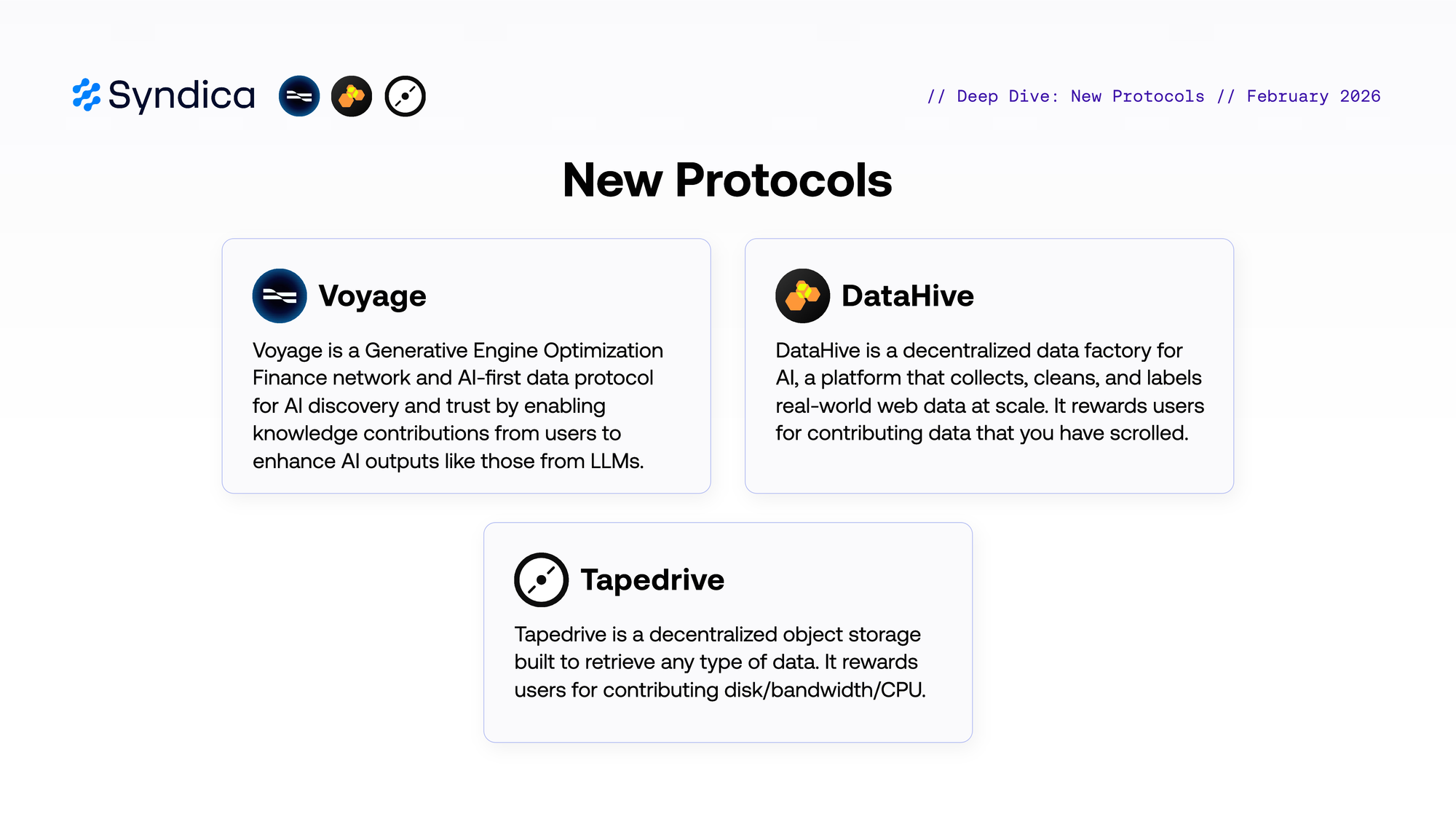Click the Voyage logo inside its card
Viewport: 1456px width, 819px height.
(280, 296)
